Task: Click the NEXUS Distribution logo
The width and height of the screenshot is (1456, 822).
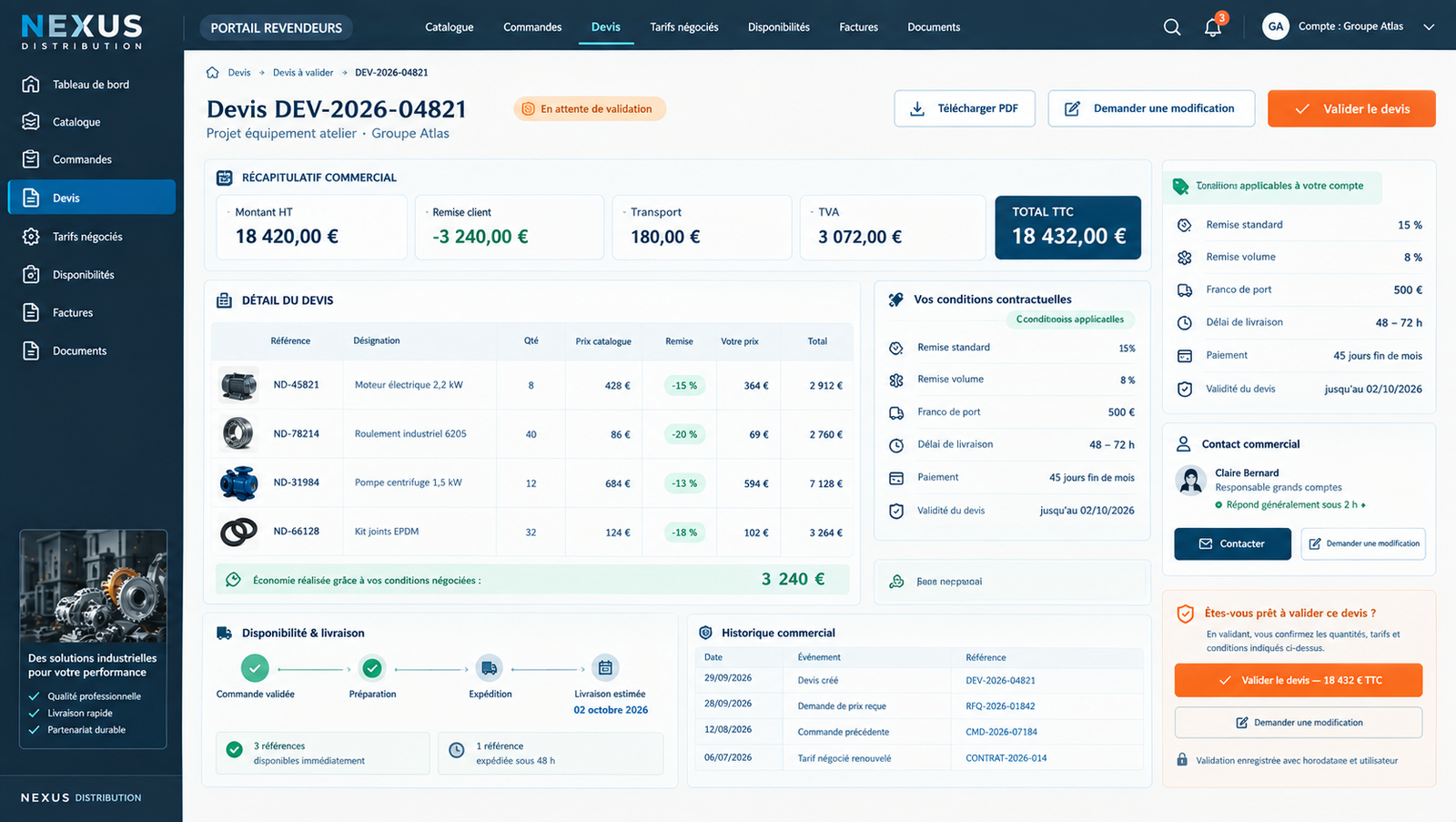Action: click(x=82, y=32)
